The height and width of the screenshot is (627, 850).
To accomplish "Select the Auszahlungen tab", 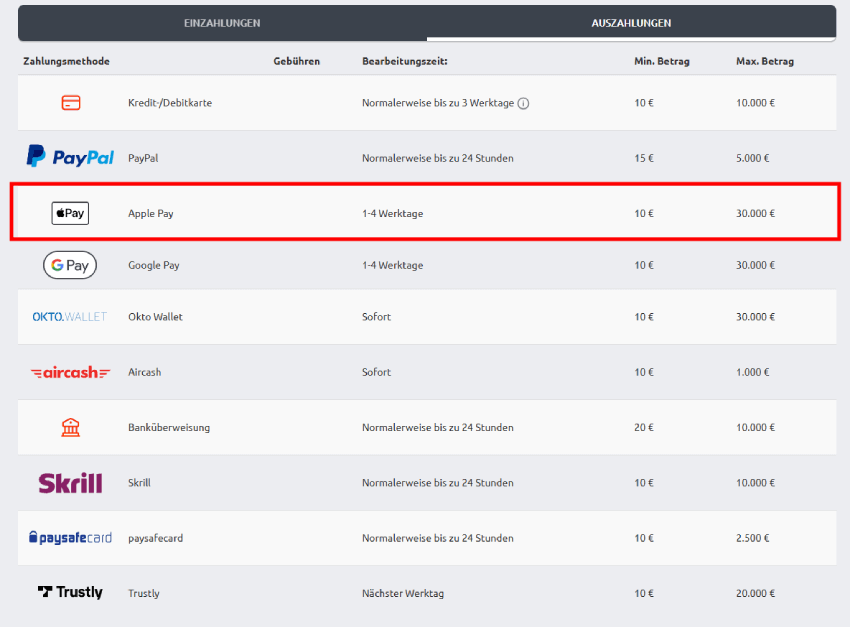I will pos(631,23).
